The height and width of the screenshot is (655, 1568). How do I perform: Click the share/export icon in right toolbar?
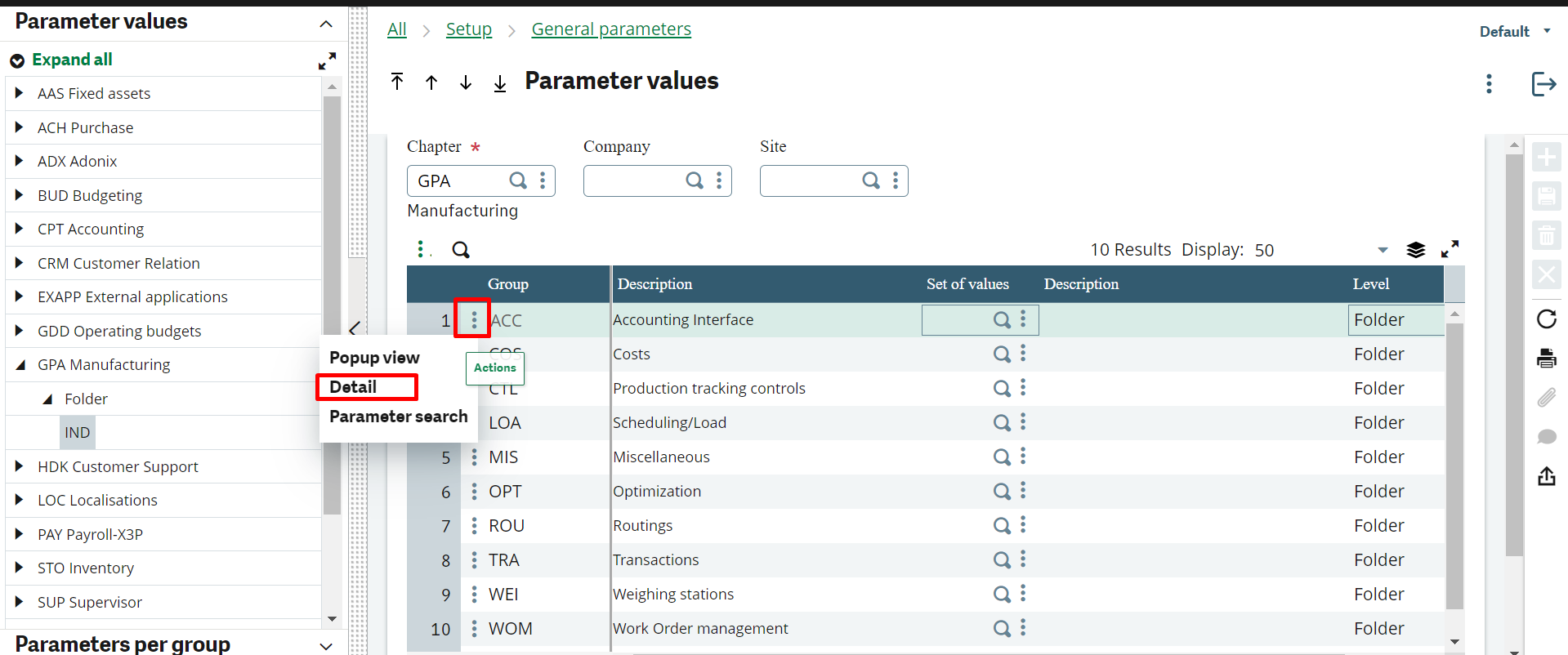(1546, 476)
